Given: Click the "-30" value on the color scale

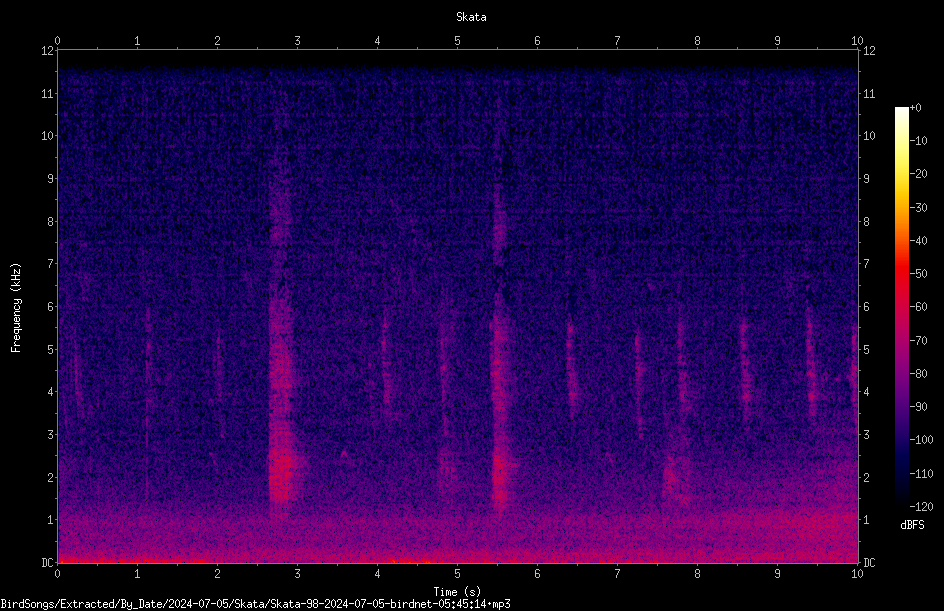Looking at the screenshot, I should [x=919, y=208].
